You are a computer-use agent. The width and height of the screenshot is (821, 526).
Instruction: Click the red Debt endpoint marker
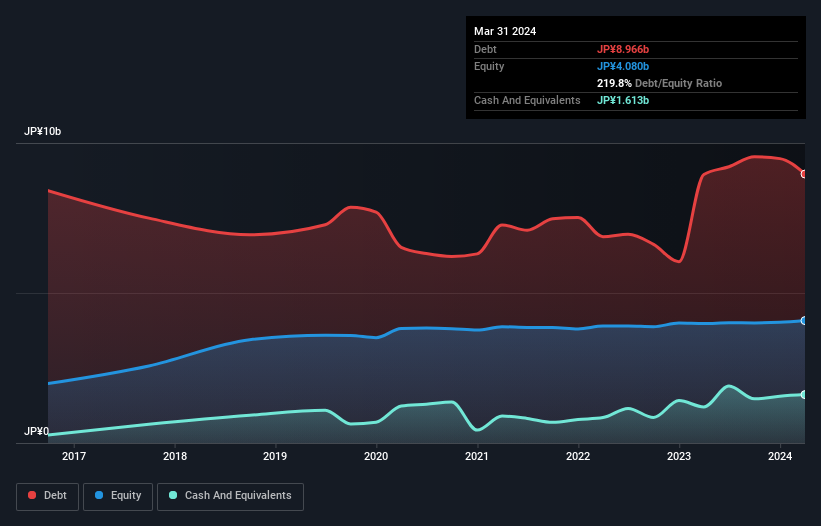(x=804, y=174)
